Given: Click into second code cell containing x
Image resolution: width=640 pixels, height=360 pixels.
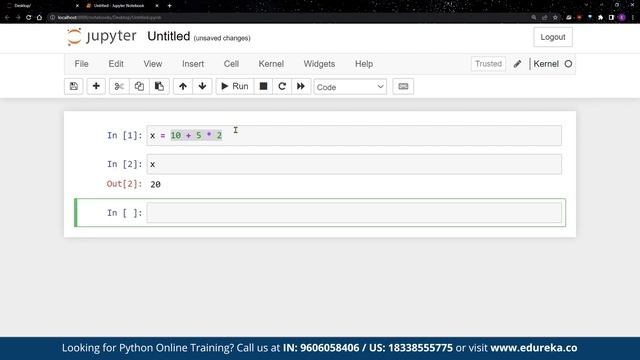Looking at the screenshot, I should (x=354, y=164).
